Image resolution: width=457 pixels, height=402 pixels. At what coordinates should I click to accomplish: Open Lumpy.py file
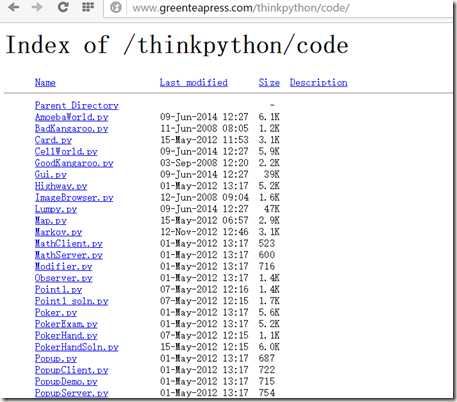(56, 209)
